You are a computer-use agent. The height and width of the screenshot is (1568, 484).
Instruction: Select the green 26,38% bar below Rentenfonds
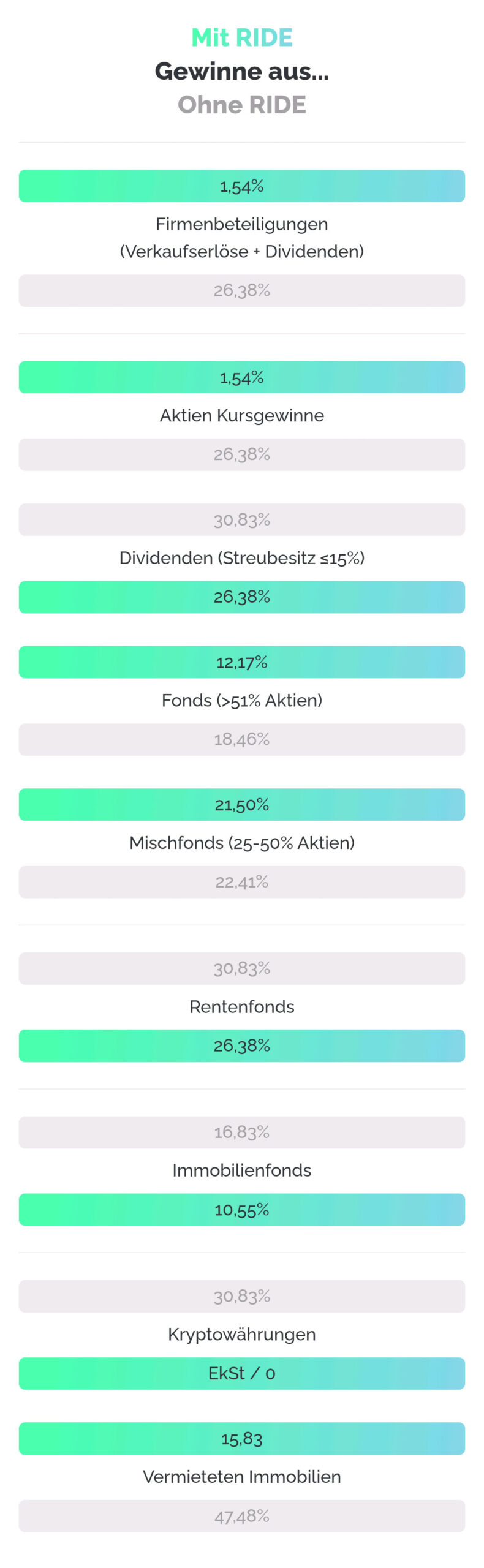[x=242, y=1046]
